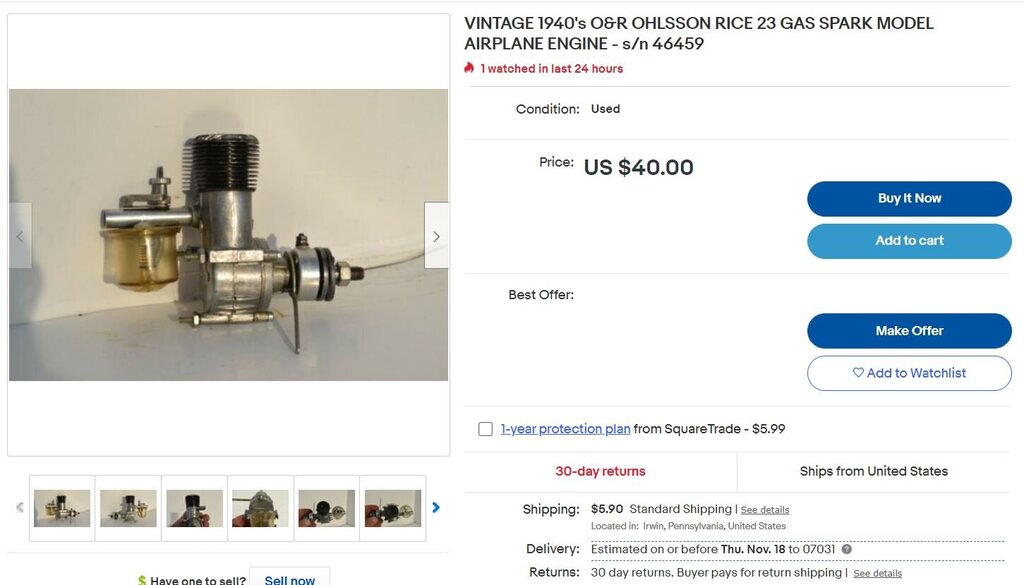Click delivery estimate help question mark

[x=846, y=549]
